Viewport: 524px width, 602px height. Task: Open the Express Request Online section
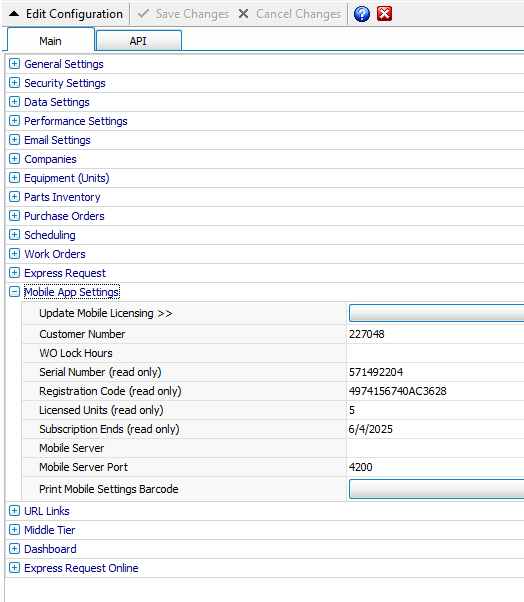(x=81, y=568)
